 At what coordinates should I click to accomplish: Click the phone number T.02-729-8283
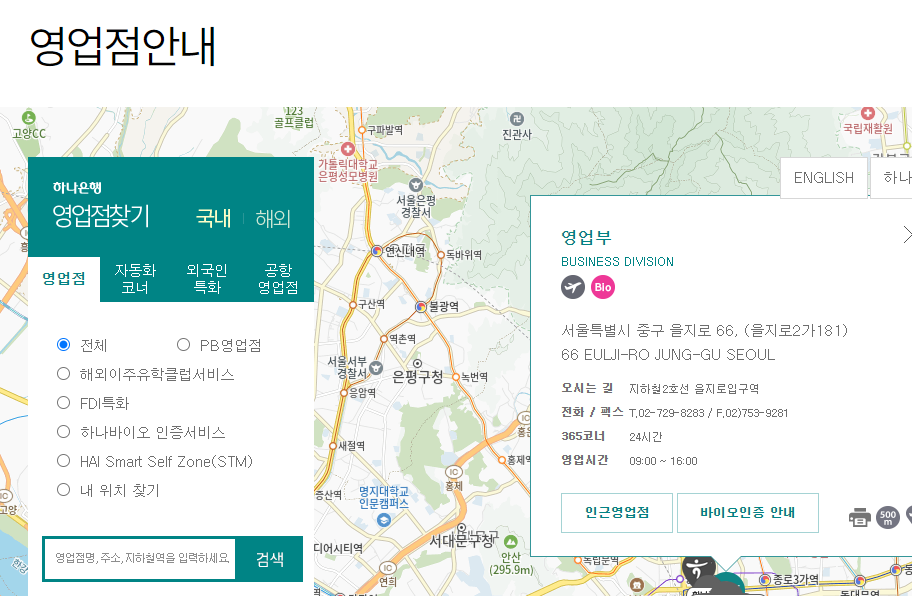click(667, 413)
